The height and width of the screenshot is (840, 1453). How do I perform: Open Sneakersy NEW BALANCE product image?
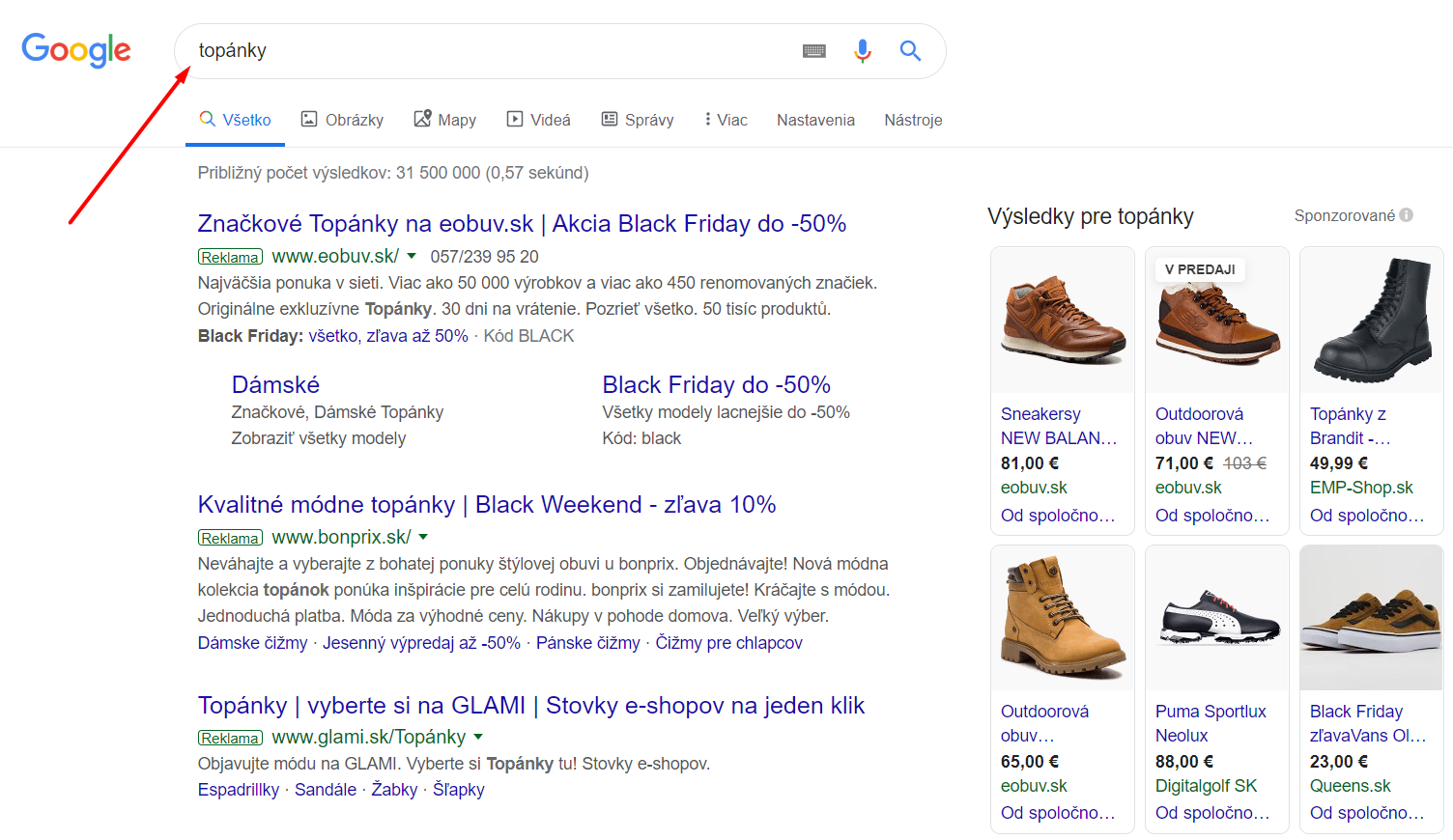click(1063, 321)
